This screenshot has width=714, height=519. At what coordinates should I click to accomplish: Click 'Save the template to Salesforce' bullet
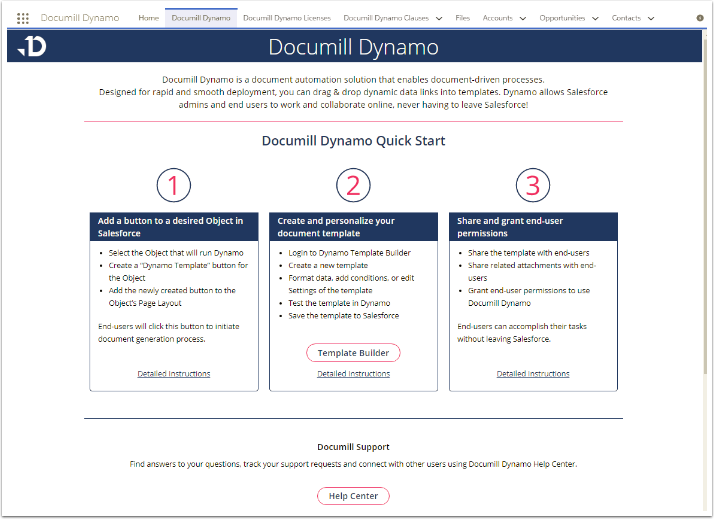tap(343, 315)
